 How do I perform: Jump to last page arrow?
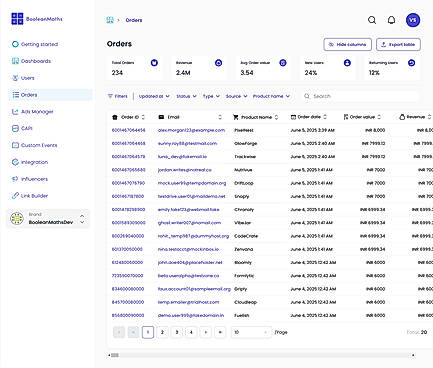tap(220, 332)
